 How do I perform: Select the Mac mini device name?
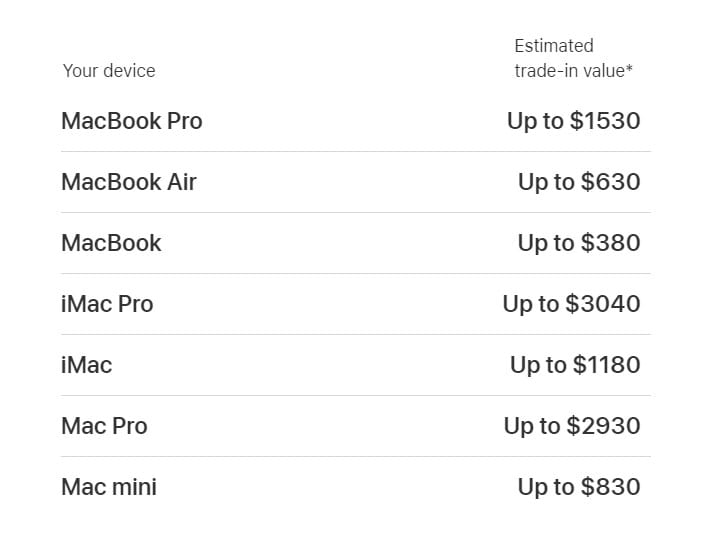pyautogui.click(x=109, y=487)
